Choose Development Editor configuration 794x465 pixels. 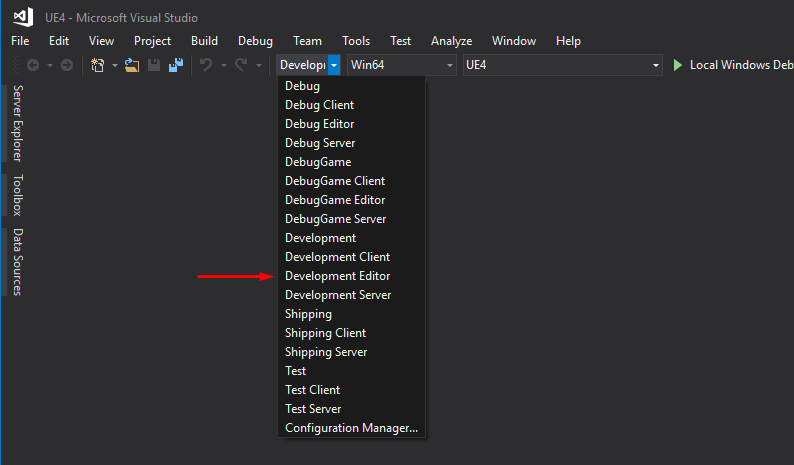pyautogui.click(x=351, y=276)
